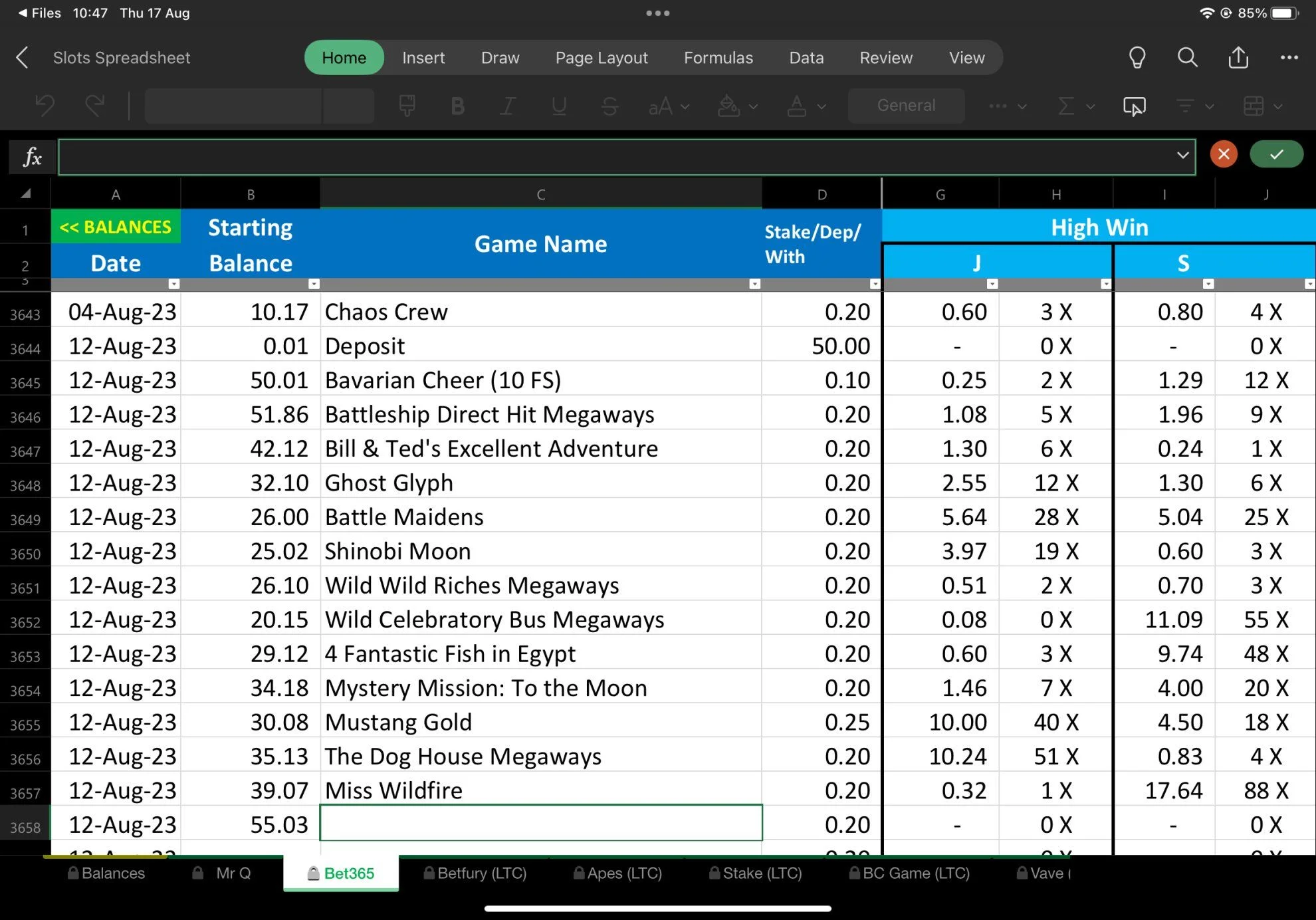The height and width of the screenshot is (920, 1316).
Task: Open the BC Game (LTC) sheet tab
Action: [x=909, y=873]
